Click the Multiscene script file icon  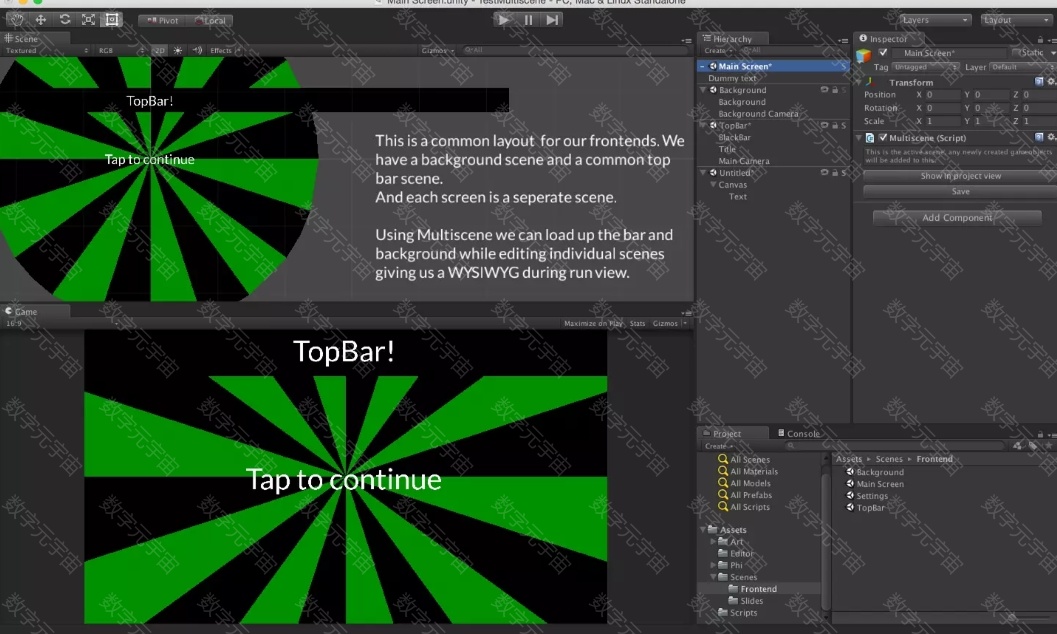tap(870, 137)
